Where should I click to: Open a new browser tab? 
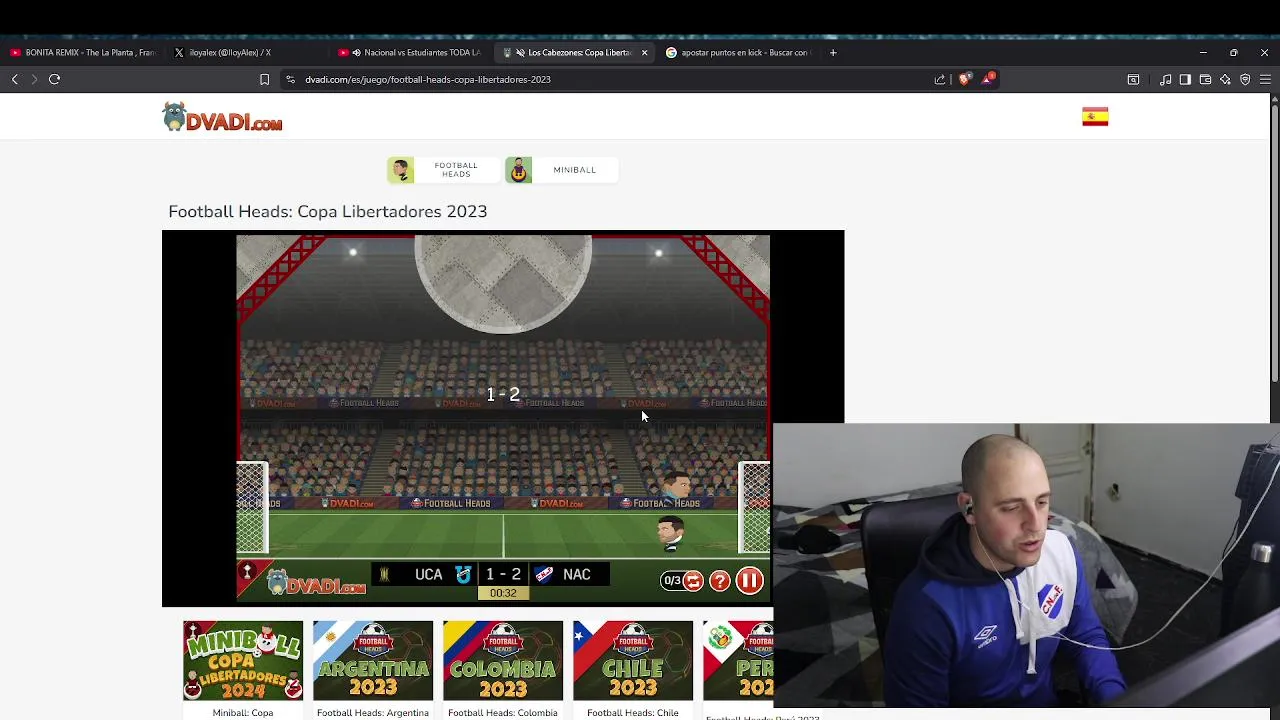coord(833,52)
